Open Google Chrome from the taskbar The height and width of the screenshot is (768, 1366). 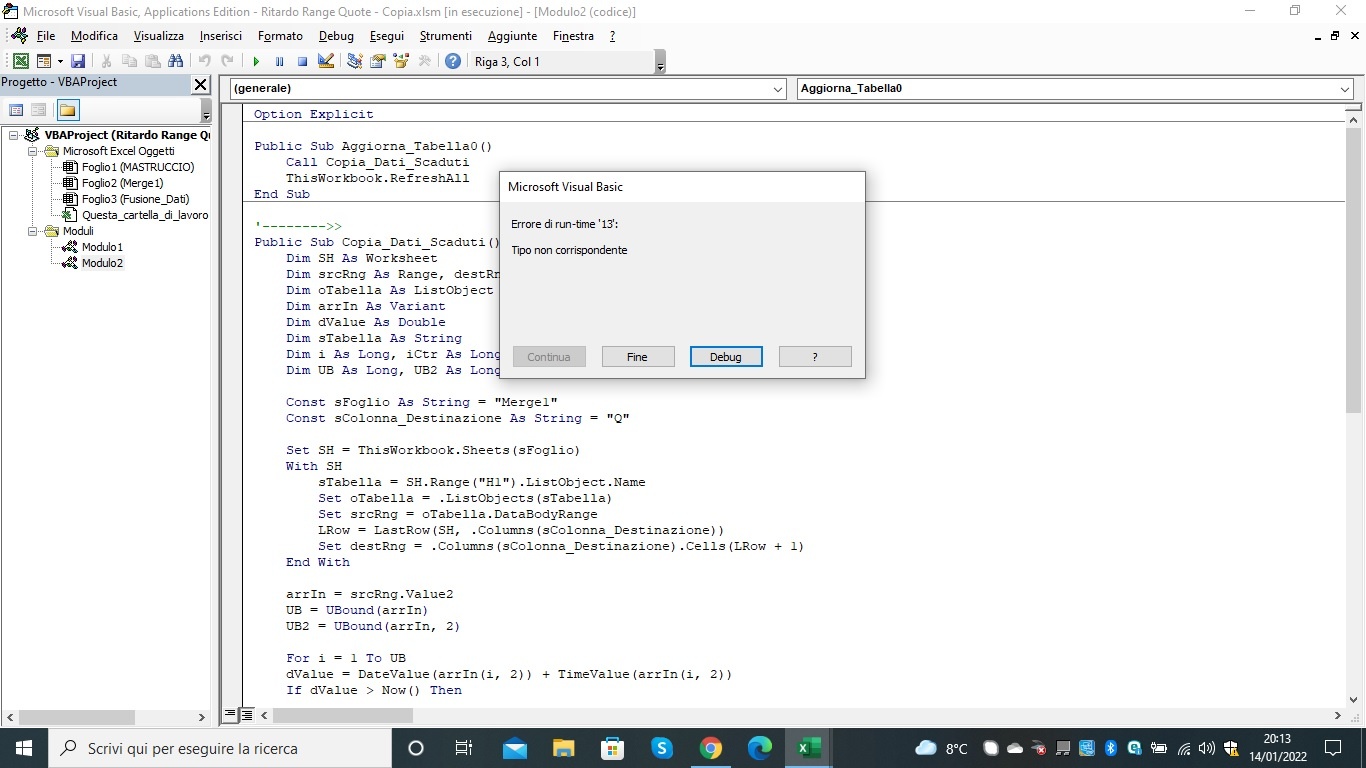click(x=711, y=748)
